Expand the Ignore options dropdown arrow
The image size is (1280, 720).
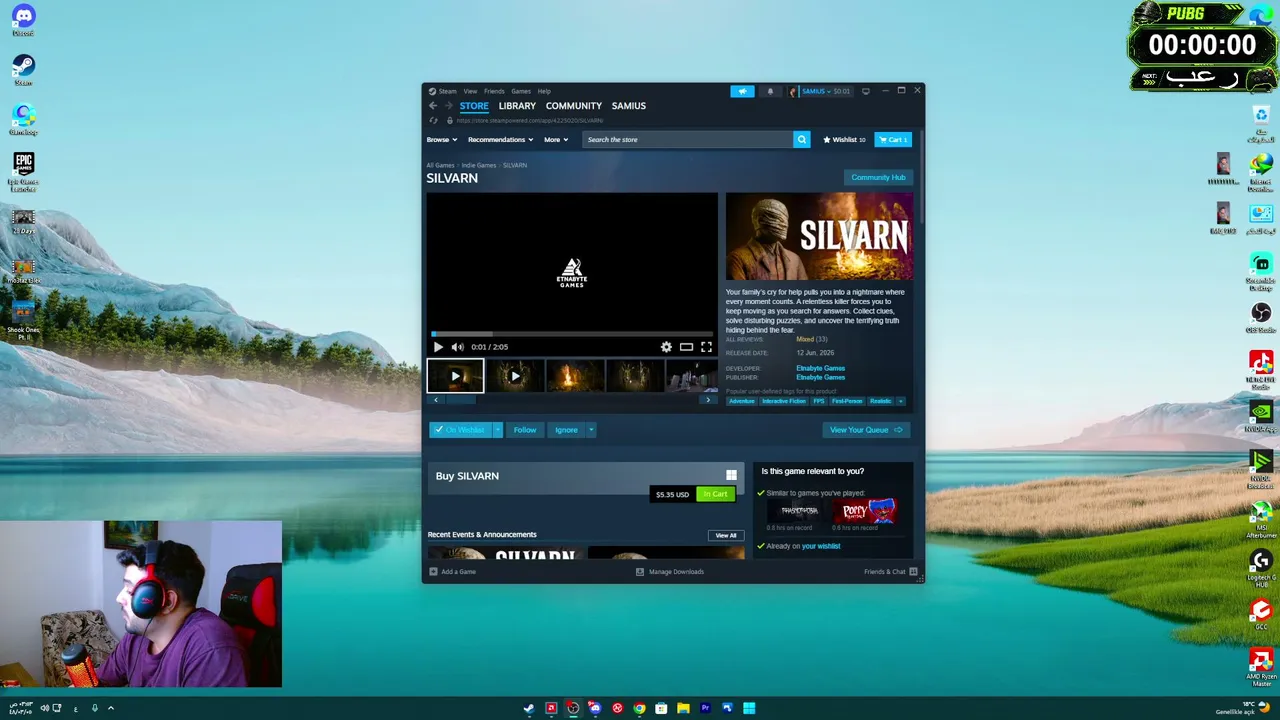[591, 430]
